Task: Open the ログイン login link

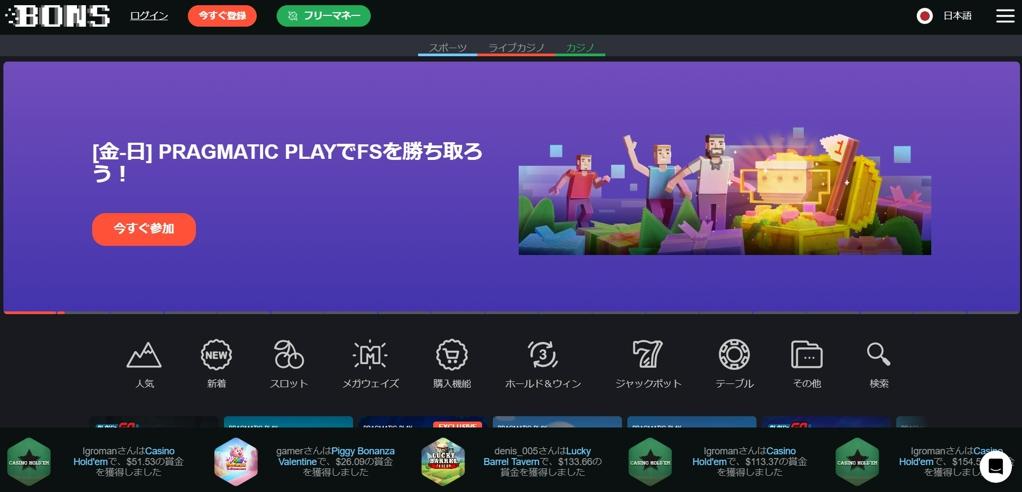Action: tap(149, 16)
